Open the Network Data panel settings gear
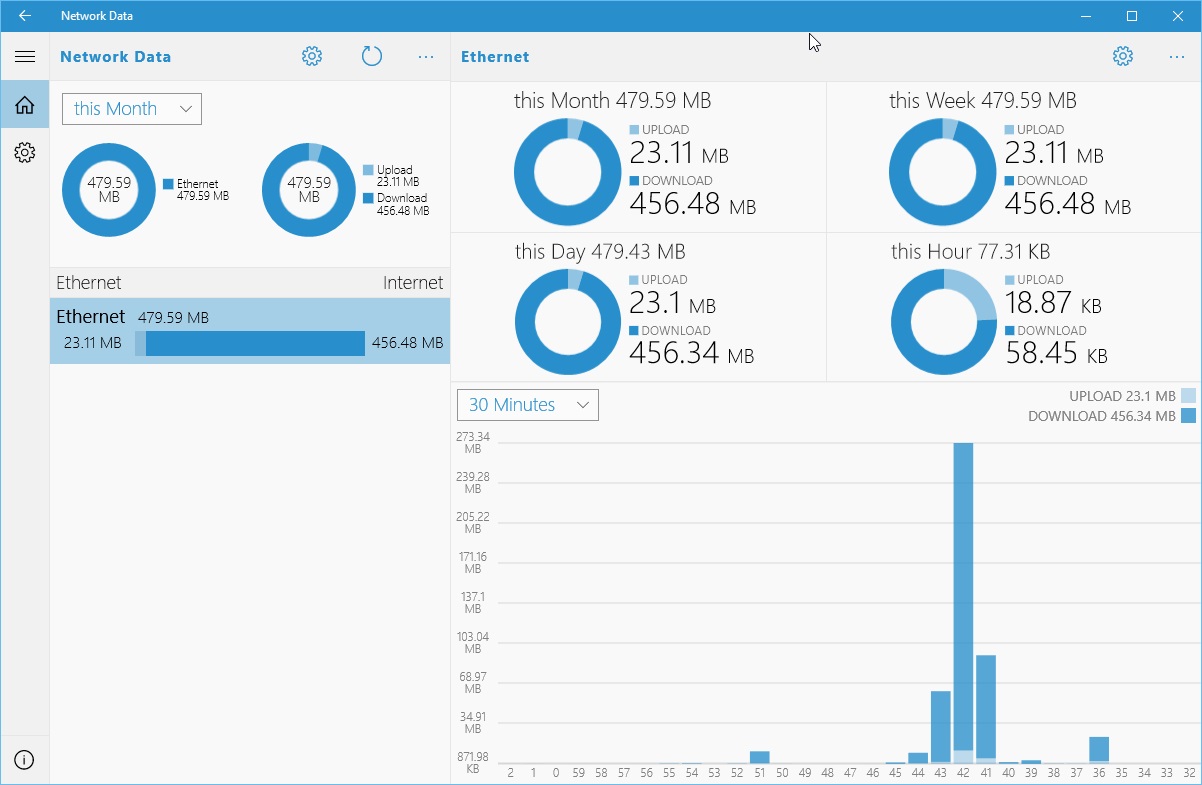 [311, 56]
